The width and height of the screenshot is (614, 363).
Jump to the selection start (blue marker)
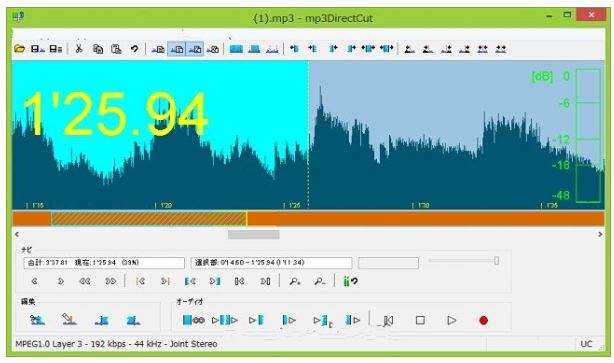click(190, 281)
